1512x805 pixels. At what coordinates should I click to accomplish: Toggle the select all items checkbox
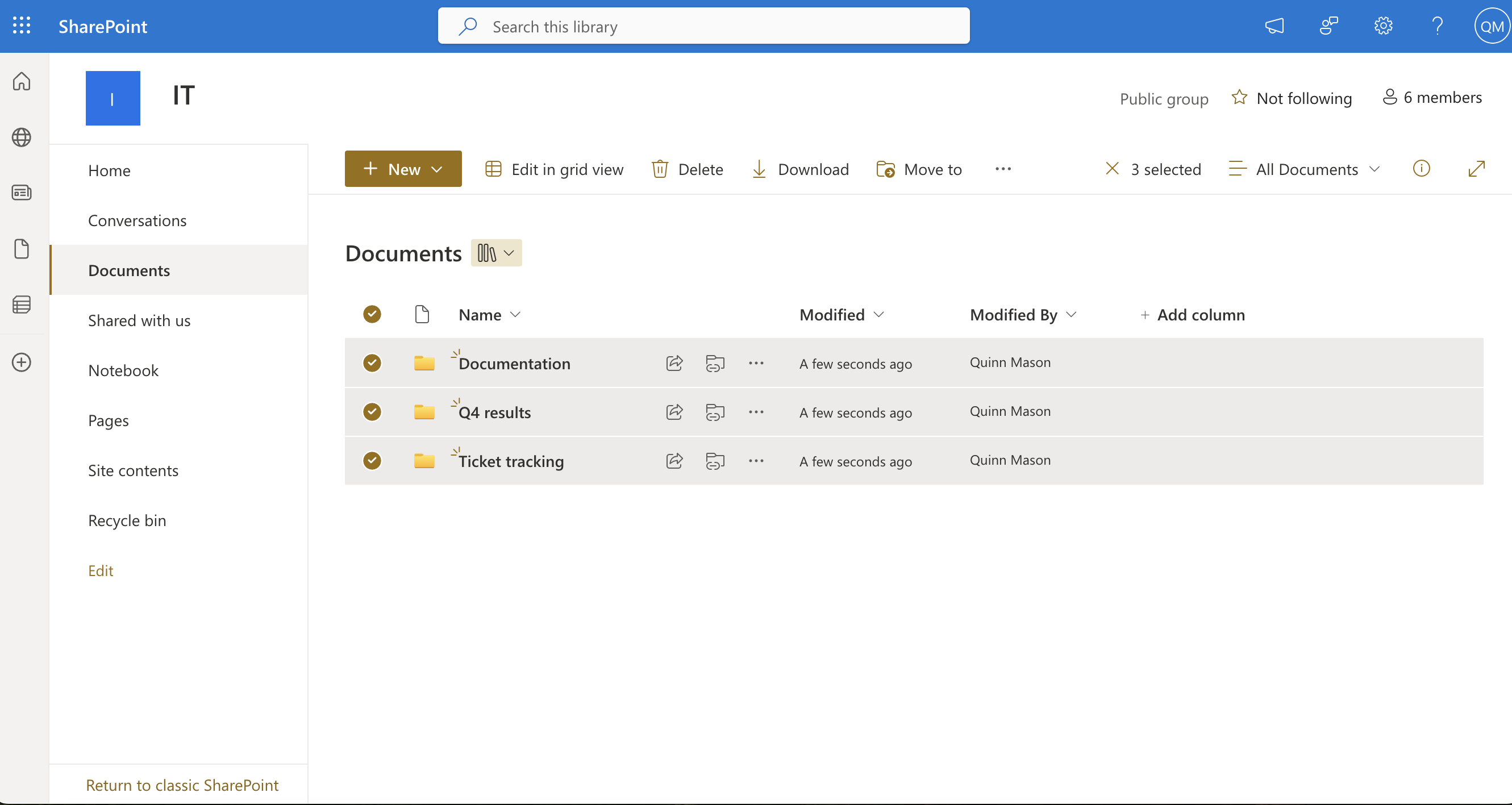pos(372,315)
